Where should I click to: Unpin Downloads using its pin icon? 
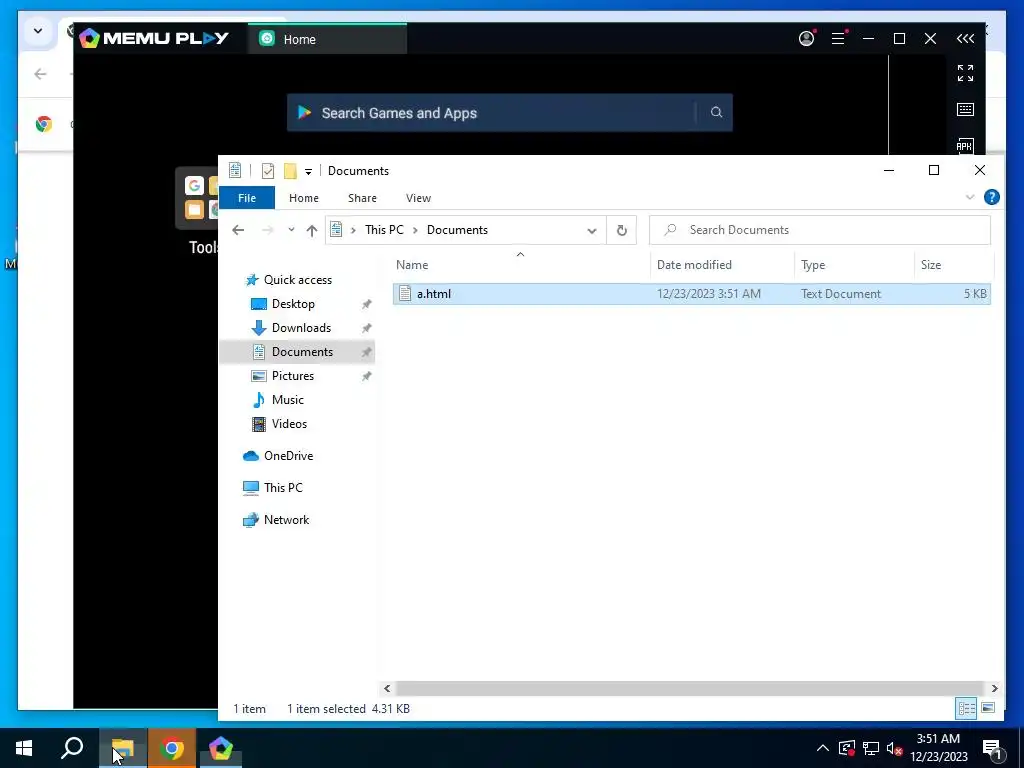click(x=367, y=328)
